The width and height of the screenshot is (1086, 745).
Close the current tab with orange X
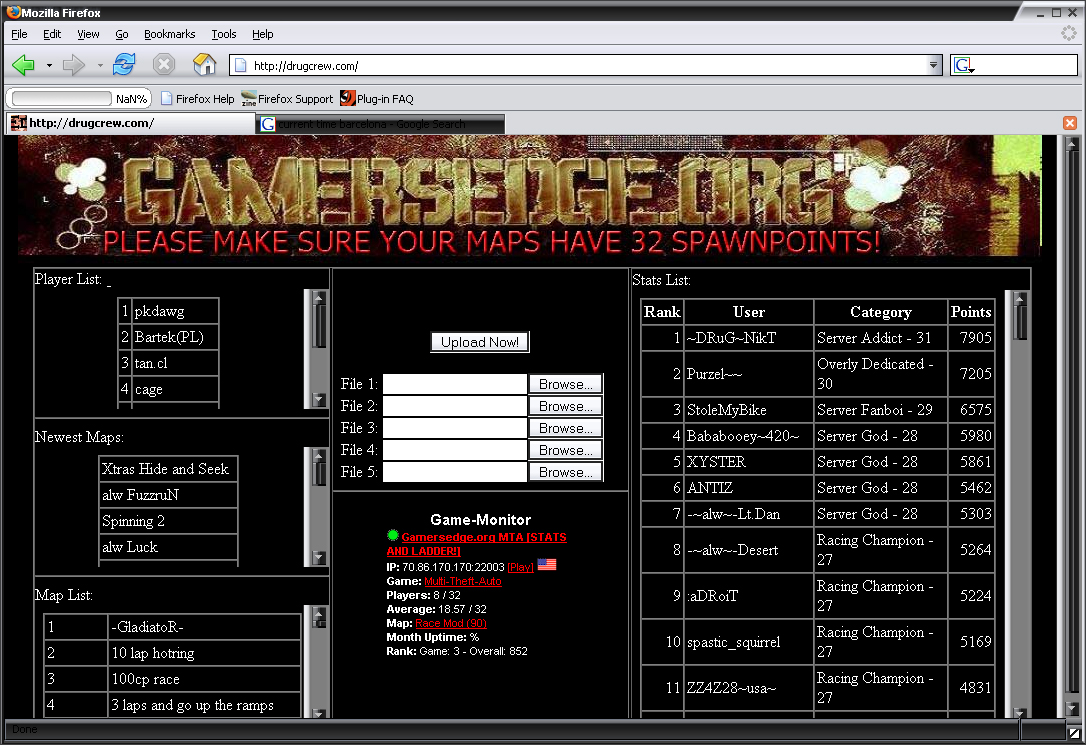(1069, 123)
